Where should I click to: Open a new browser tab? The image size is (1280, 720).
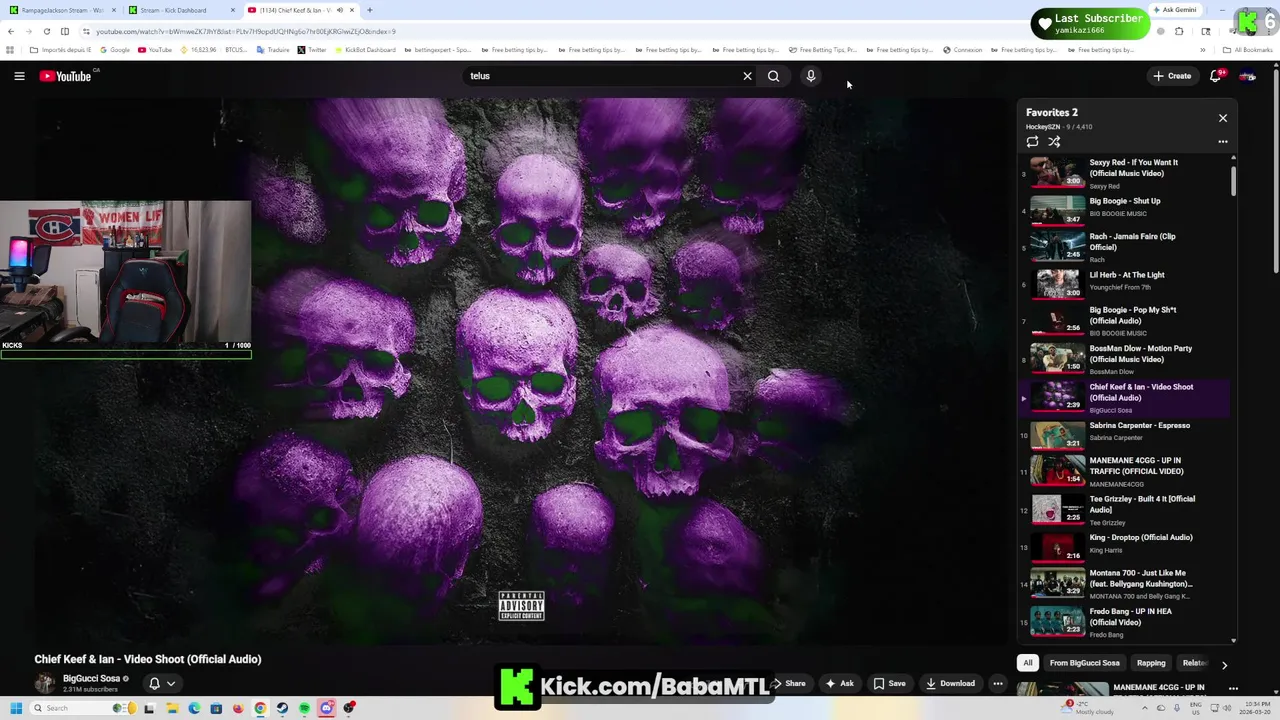[370, 10]
